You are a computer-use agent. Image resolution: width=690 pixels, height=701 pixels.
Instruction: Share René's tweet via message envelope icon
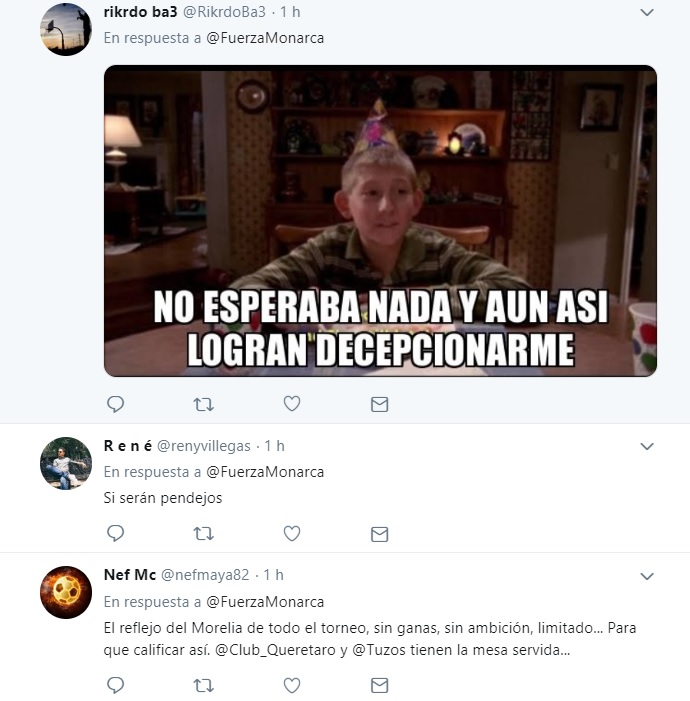(x=379, y=534)
